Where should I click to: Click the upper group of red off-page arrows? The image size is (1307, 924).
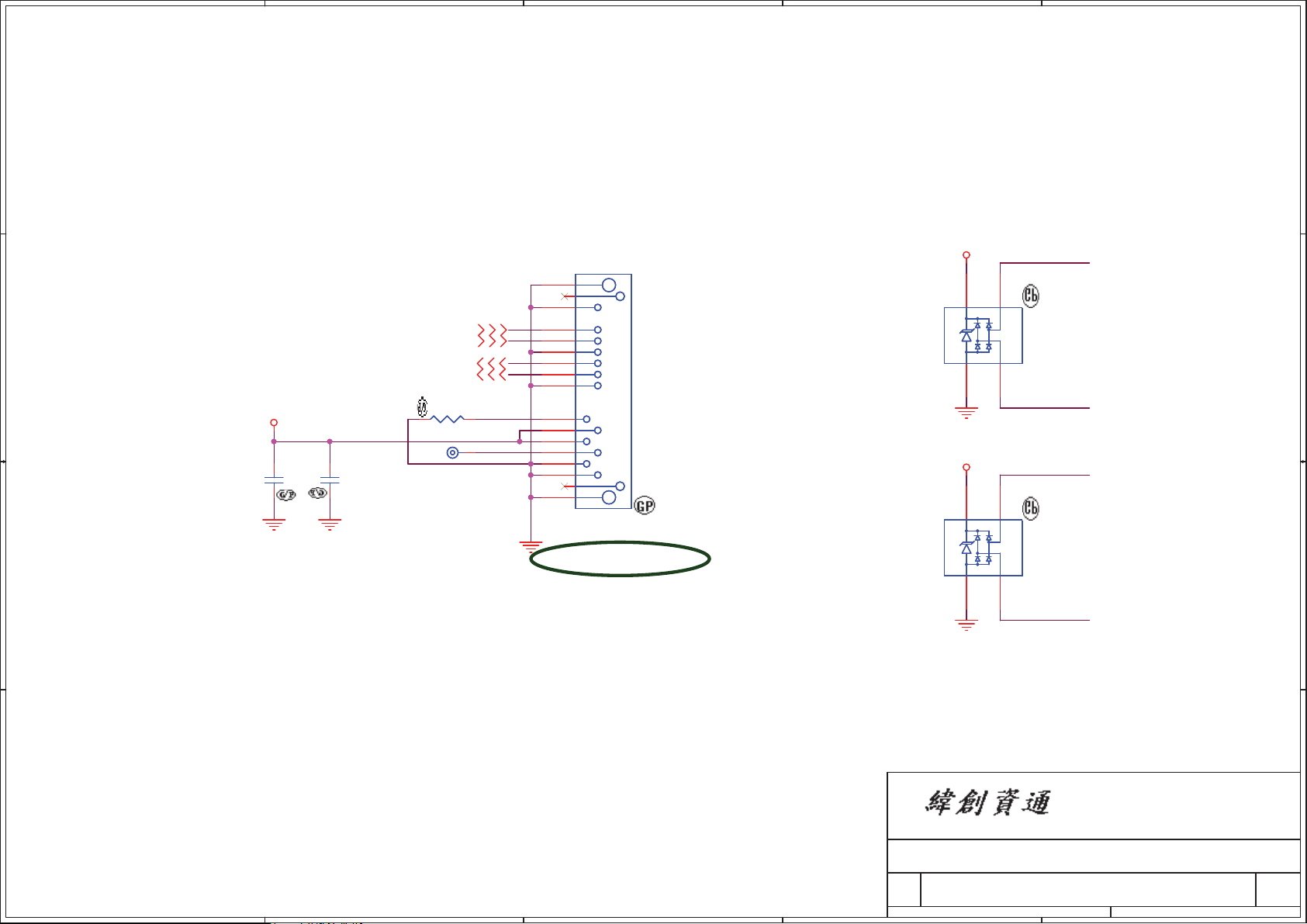[x=492, y=335]
